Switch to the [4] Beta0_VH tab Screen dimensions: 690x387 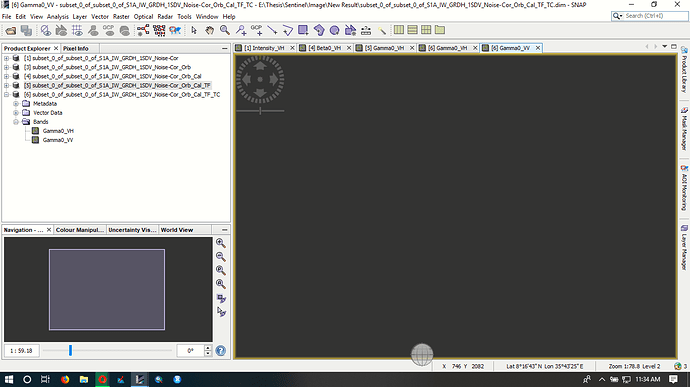[325, 48]
